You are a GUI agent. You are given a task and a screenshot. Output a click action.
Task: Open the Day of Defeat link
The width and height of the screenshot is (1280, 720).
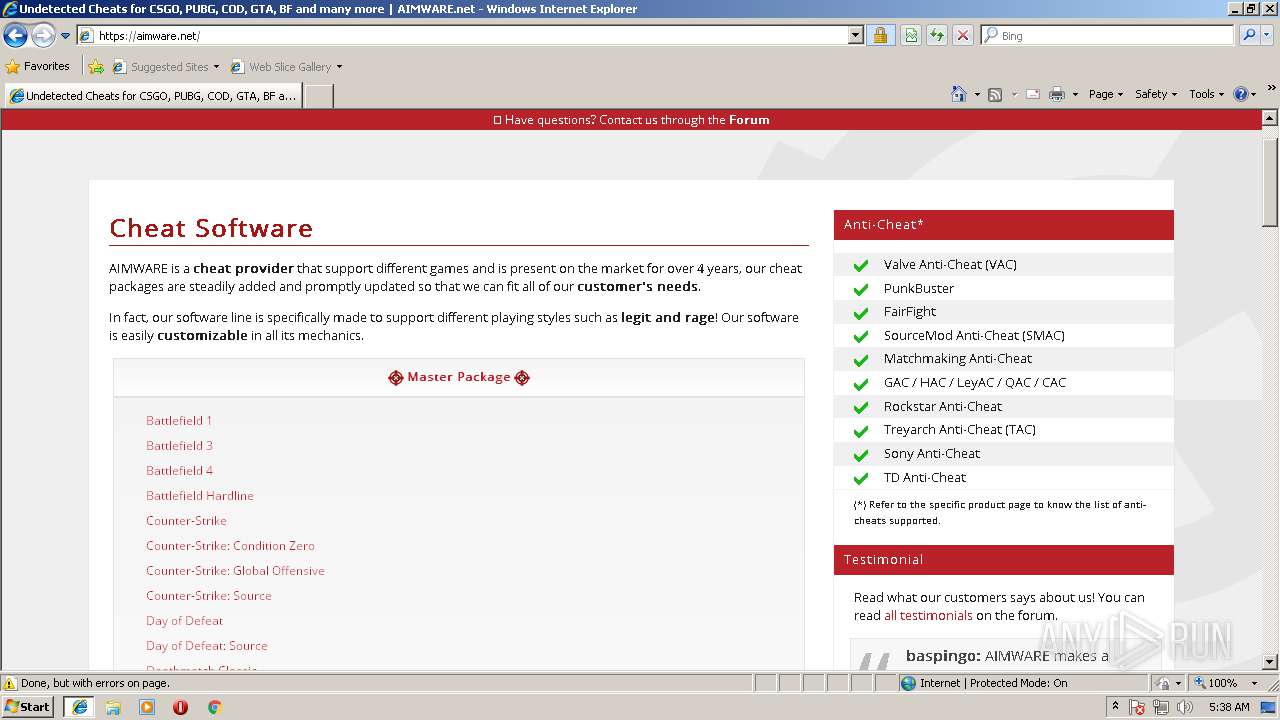click(x=184, y=621)
